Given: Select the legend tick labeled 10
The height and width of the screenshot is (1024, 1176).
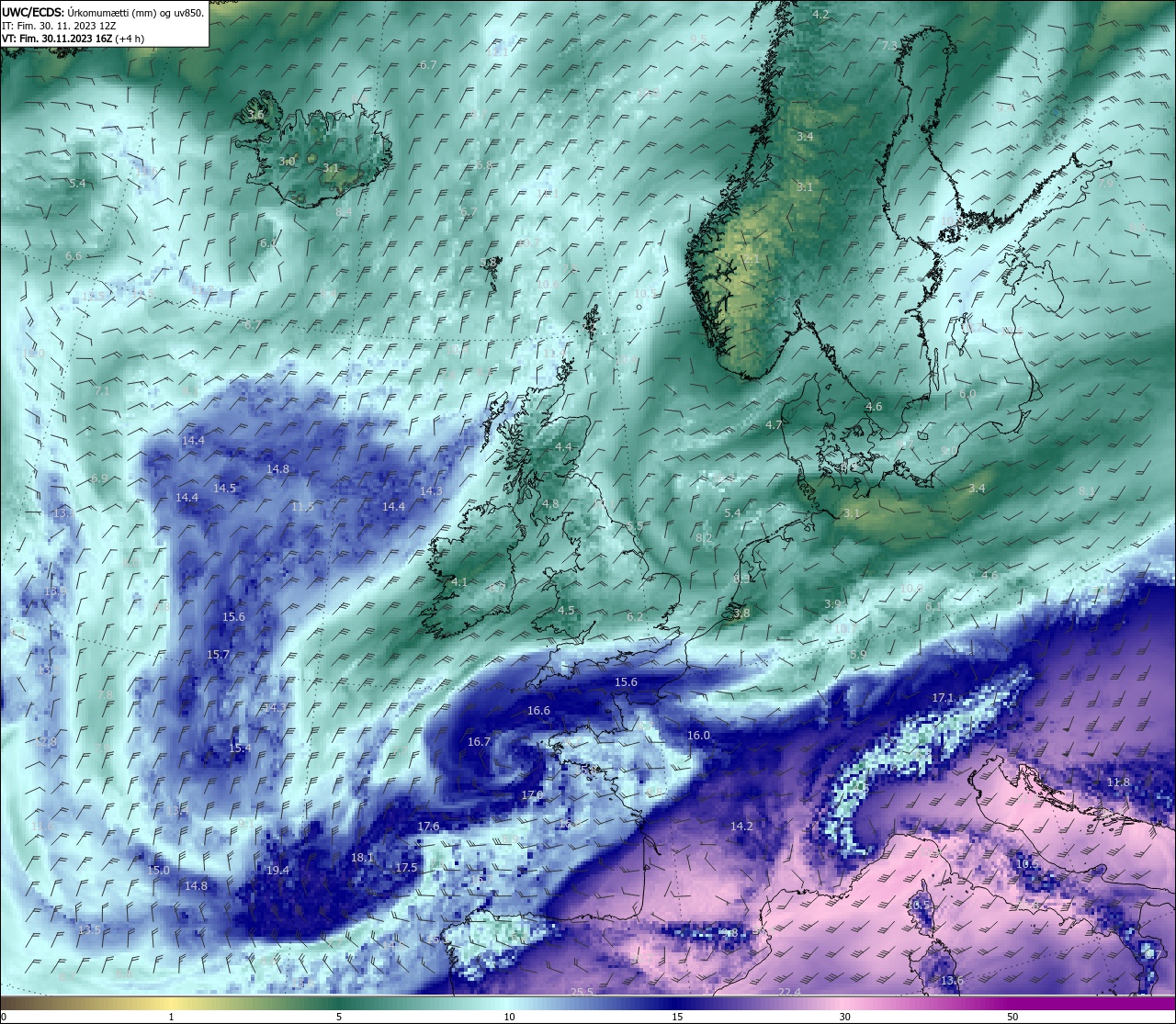Looking at the screenshot, I should pyautogui.click(x=508, y=1017).
